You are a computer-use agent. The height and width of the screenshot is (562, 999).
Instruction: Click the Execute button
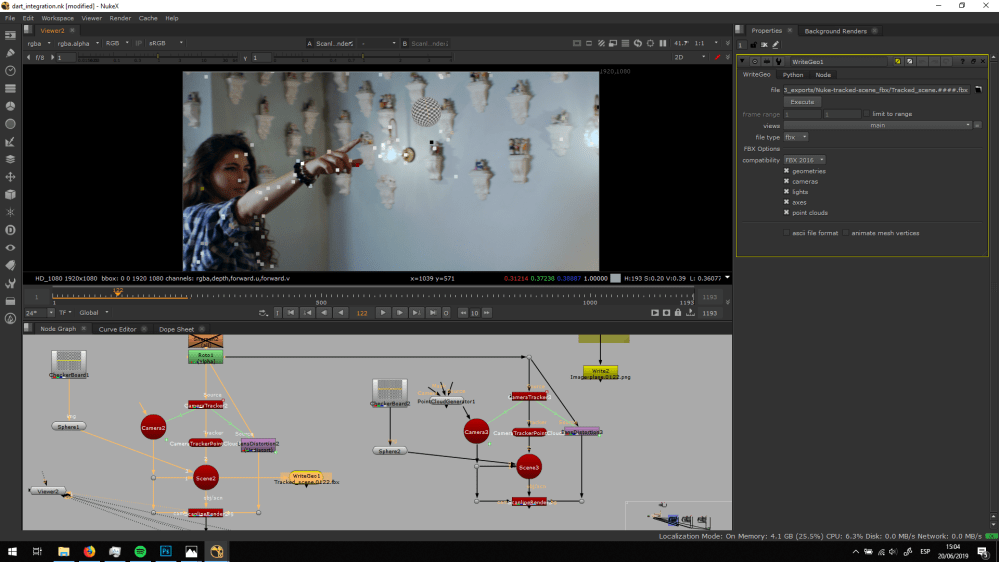coord(802,102)
